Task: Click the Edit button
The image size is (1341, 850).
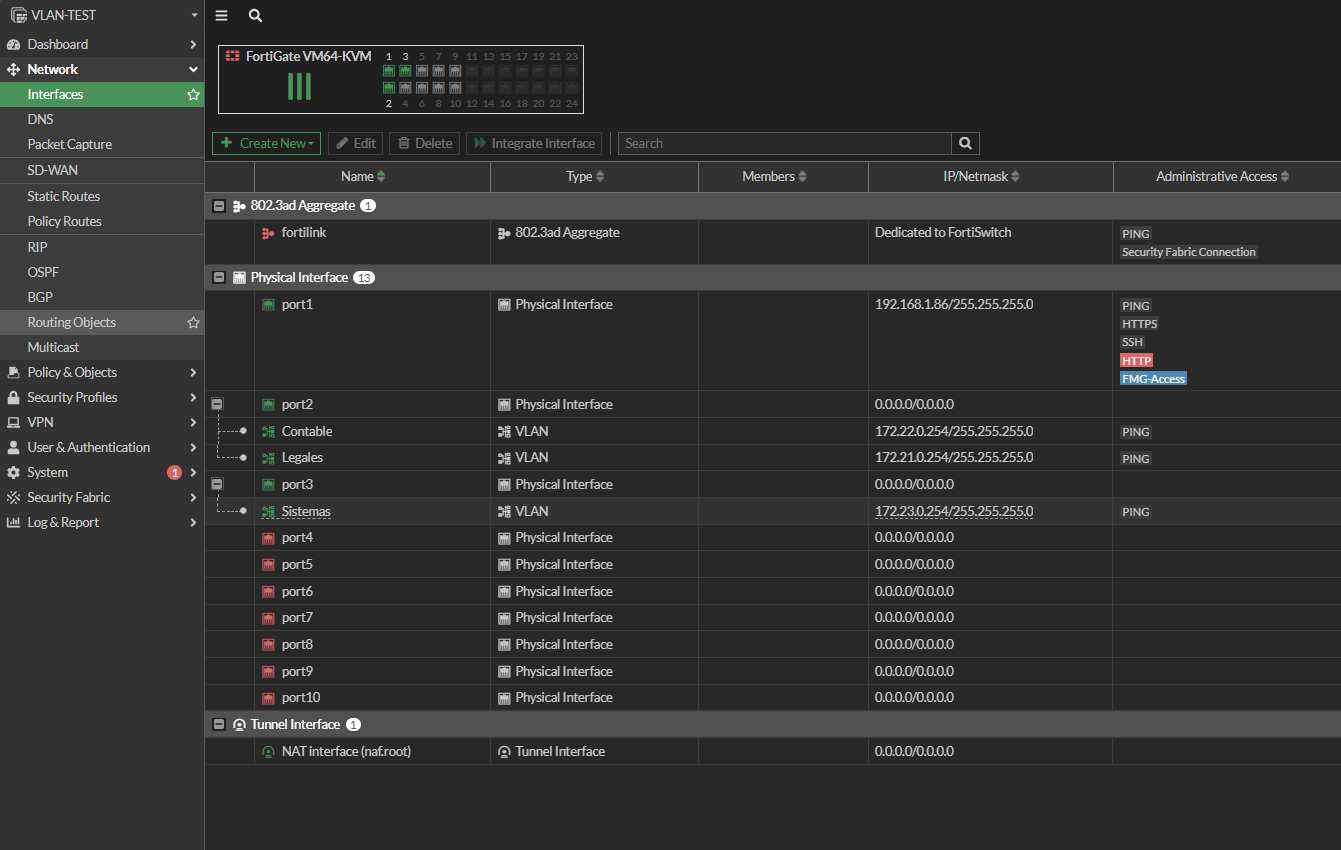Action: click(355, 144)
